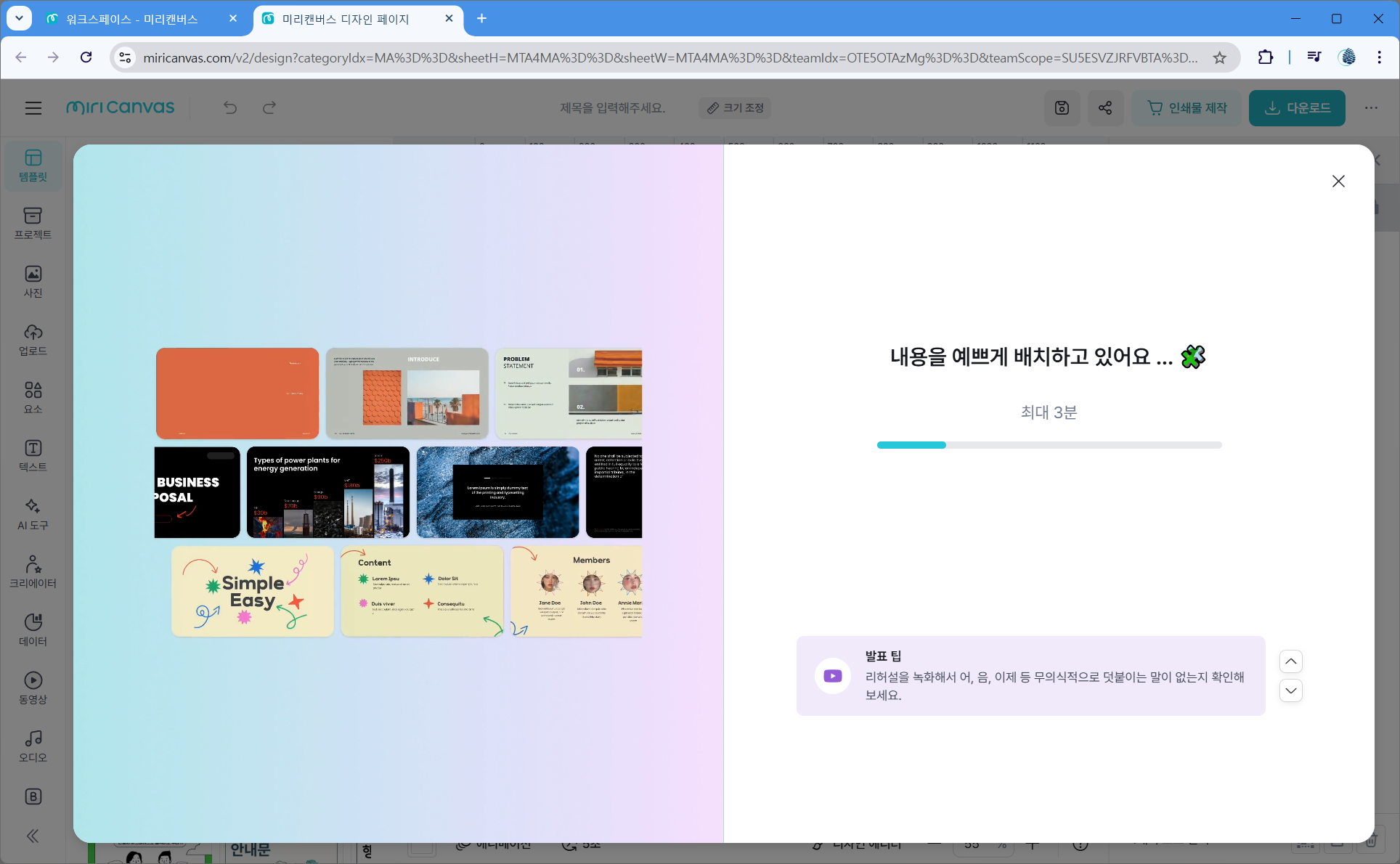Show next presentation tip with down chevron
This screenshot has width=1400, height=864.
[1290, 690]
